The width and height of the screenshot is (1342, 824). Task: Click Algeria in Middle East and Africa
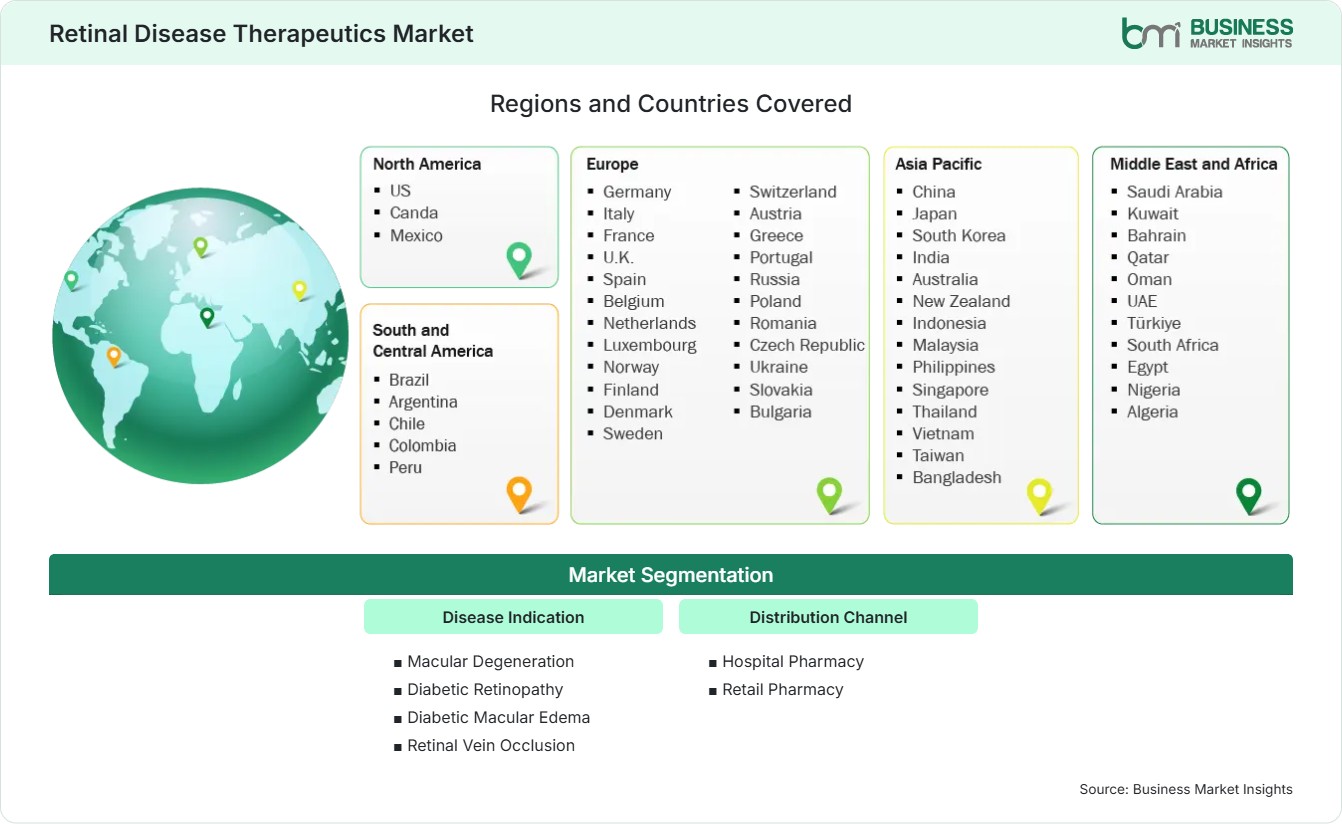pyautogui.click(x=1152, y=412)
